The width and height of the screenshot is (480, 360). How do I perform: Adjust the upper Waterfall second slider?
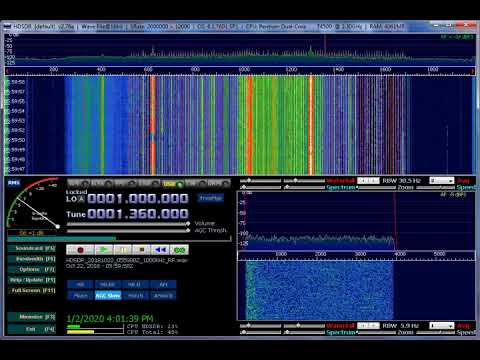304,181
